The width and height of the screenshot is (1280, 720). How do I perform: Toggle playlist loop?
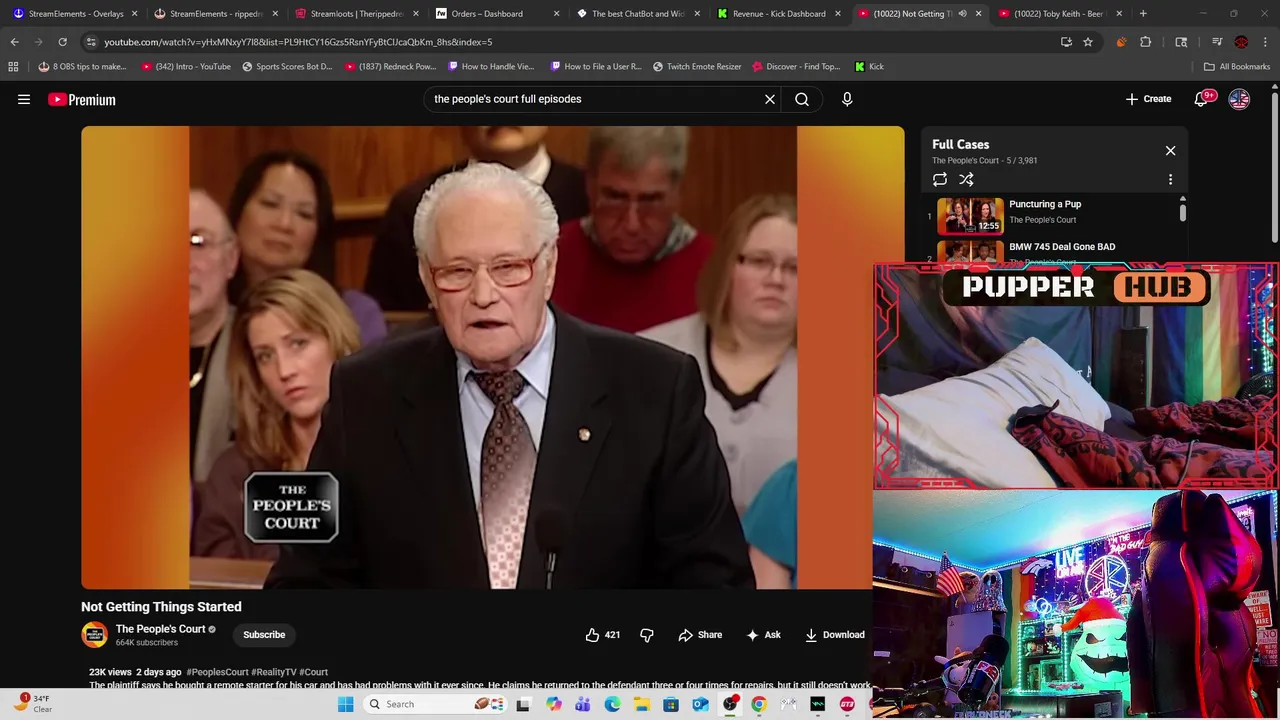[940, 180]
